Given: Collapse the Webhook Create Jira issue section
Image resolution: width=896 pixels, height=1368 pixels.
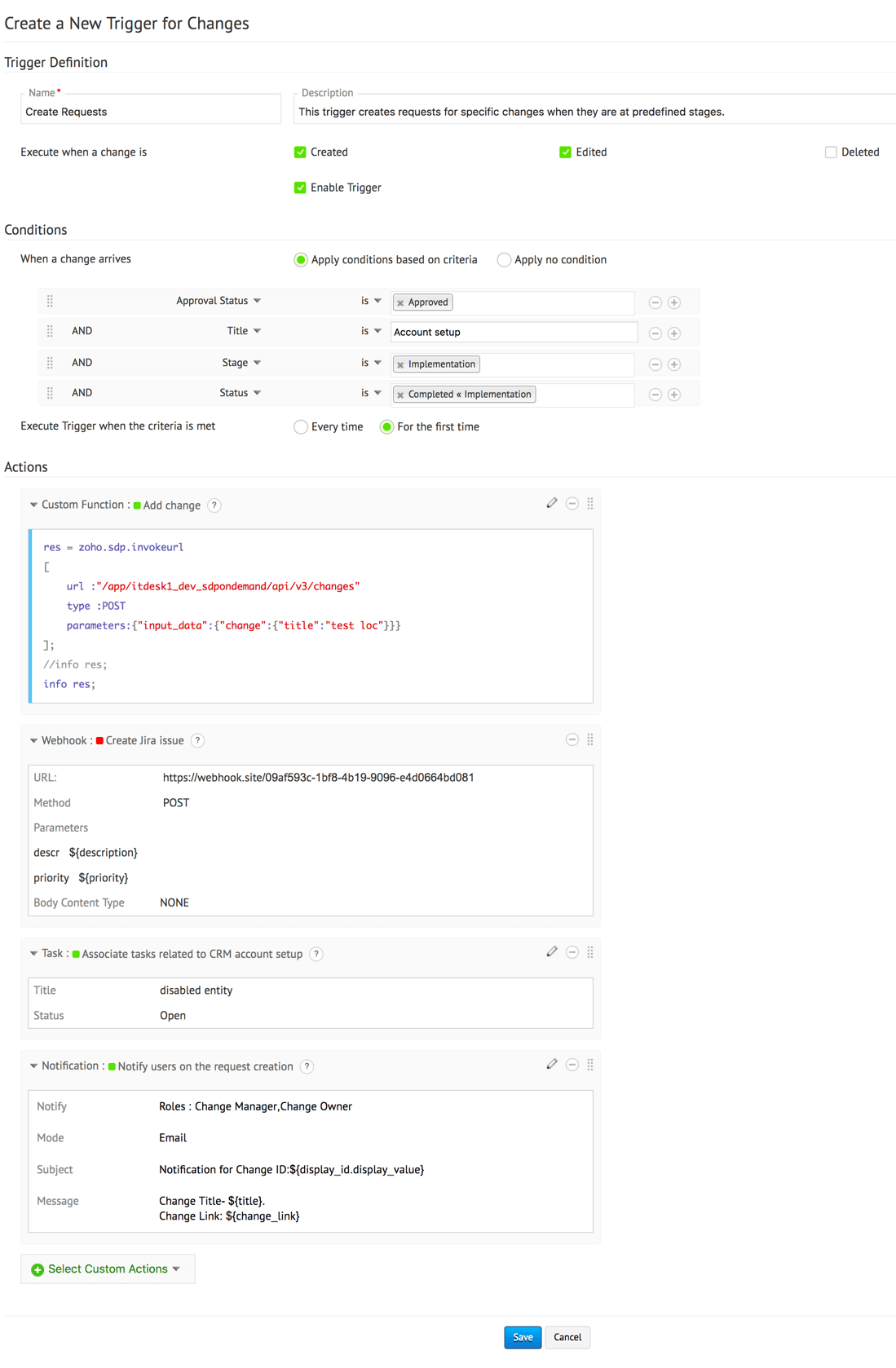Looking at the screenshot, I should [33, 740].
